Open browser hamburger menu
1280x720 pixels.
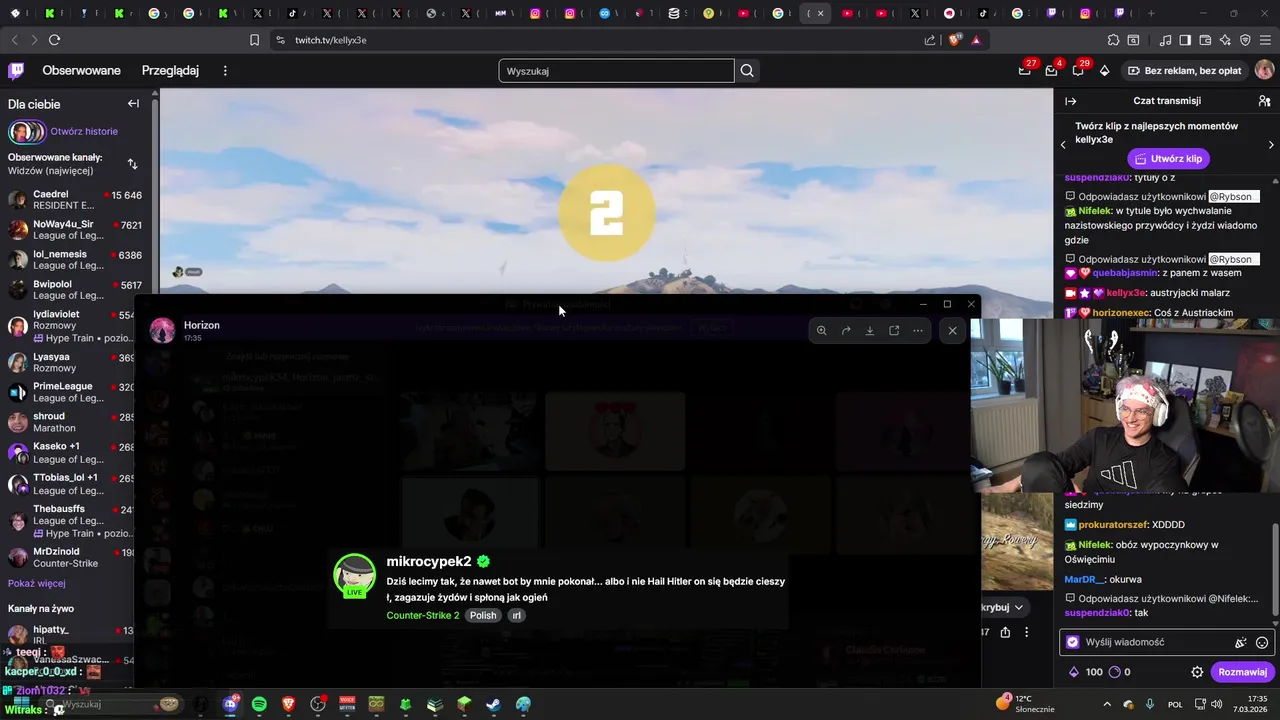click(1265, 40)
